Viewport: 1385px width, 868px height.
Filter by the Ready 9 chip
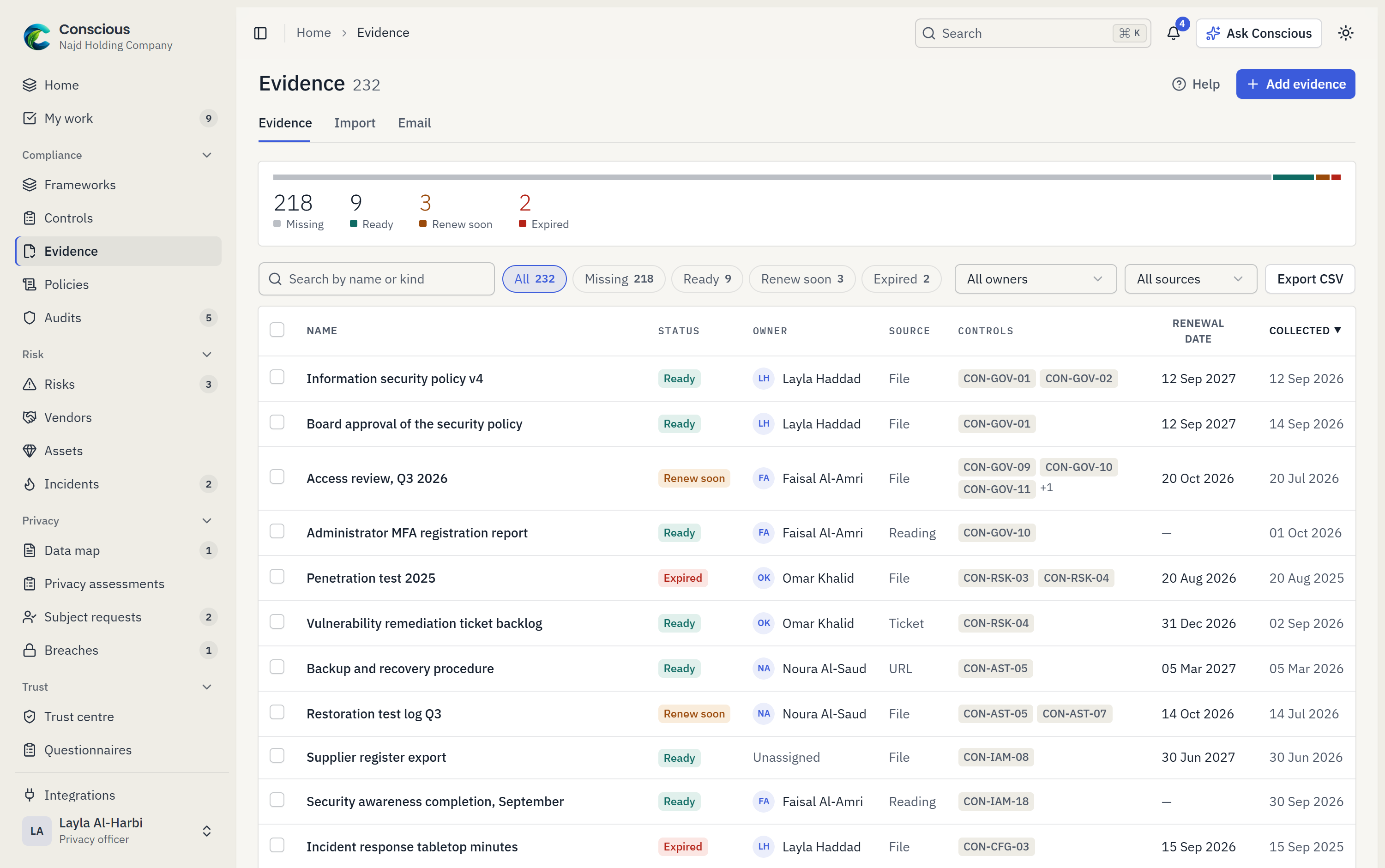[x=706, y=280]
